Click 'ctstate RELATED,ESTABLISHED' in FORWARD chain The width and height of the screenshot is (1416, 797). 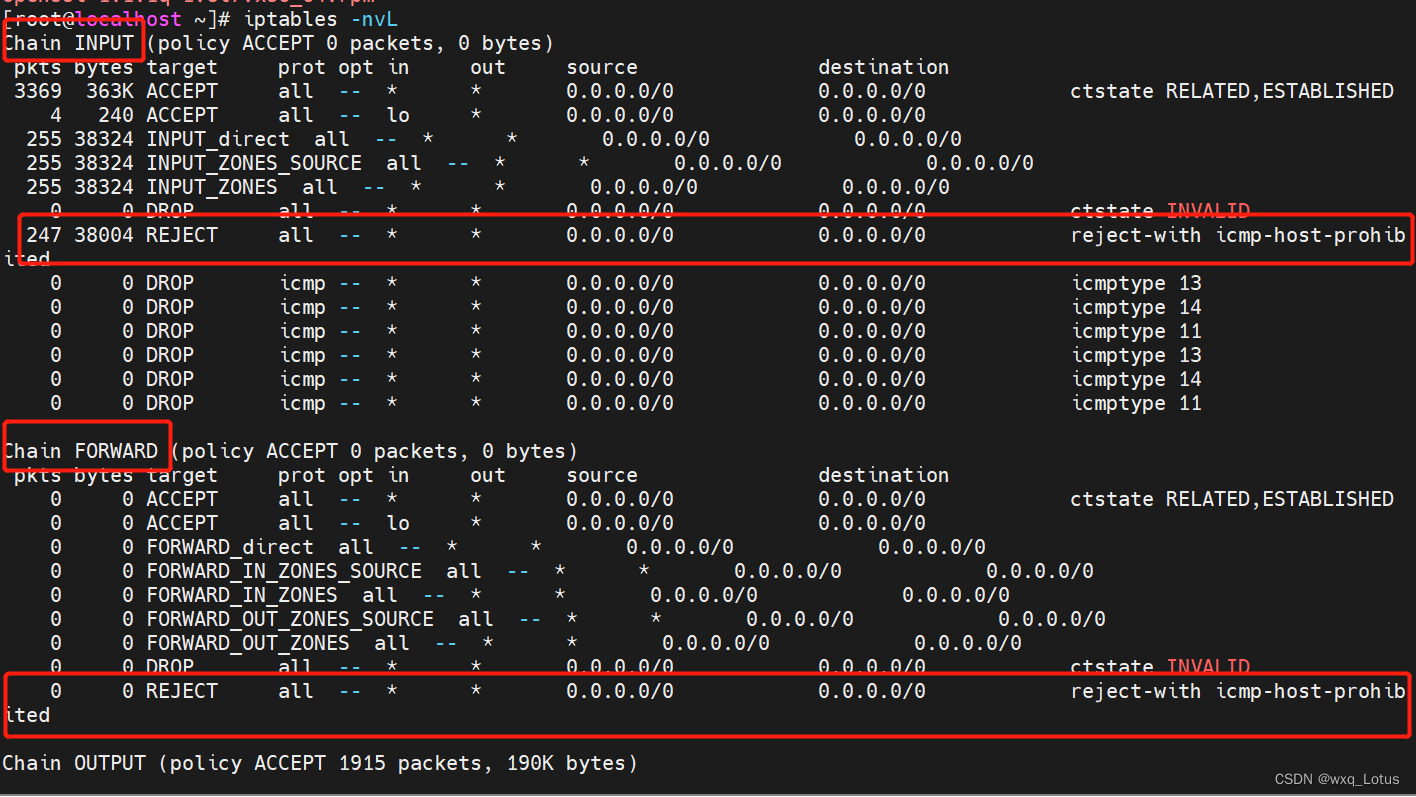pyautogui.click(x=1232, y=499)
